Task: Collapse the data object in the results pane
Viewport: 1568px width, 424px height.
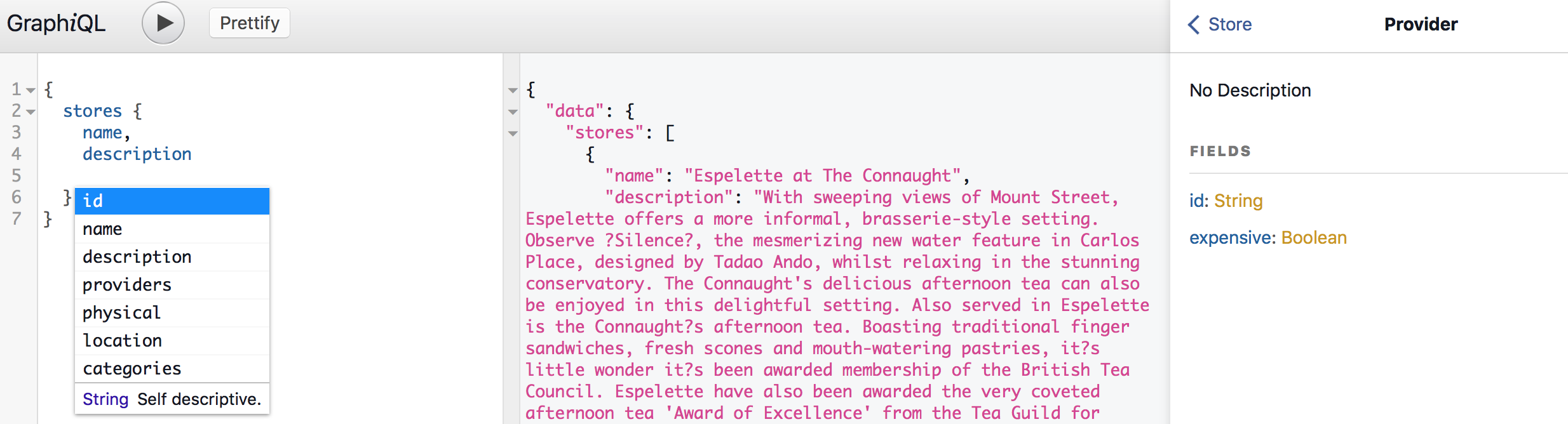Action: click(512, 110)
